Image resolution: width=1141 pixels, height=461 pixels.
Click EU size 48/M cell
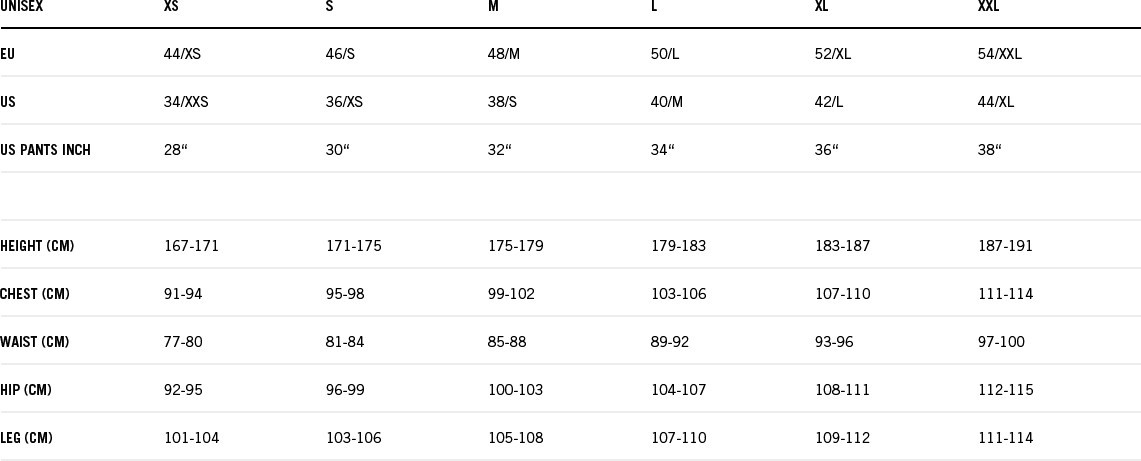pyautogui.click(x=504, y=54)
